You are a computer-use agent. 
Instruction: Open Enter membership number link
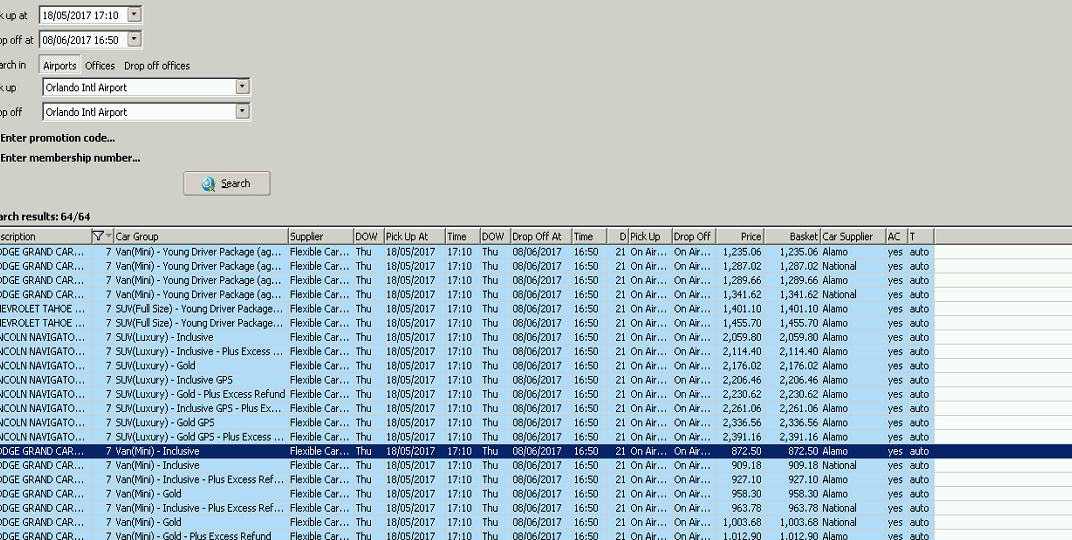point(70,157)
